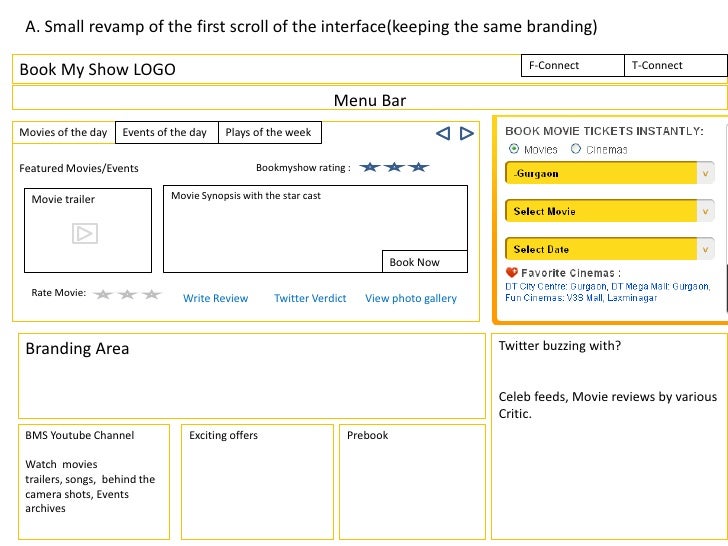Viewport: 728px width, 546px height.
Task: Click the Featured Movies/Events label
Action: coord(79,168)
